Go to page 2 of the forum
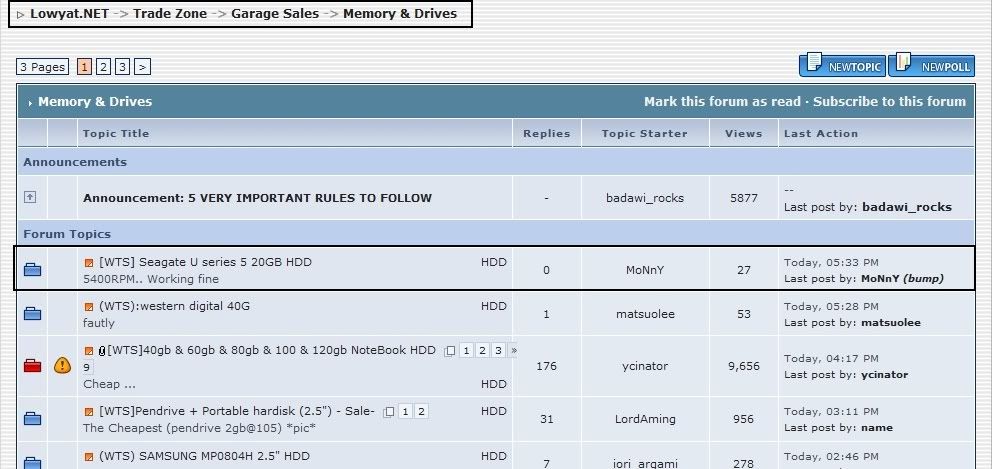992x469 pixels. point(103,67)
